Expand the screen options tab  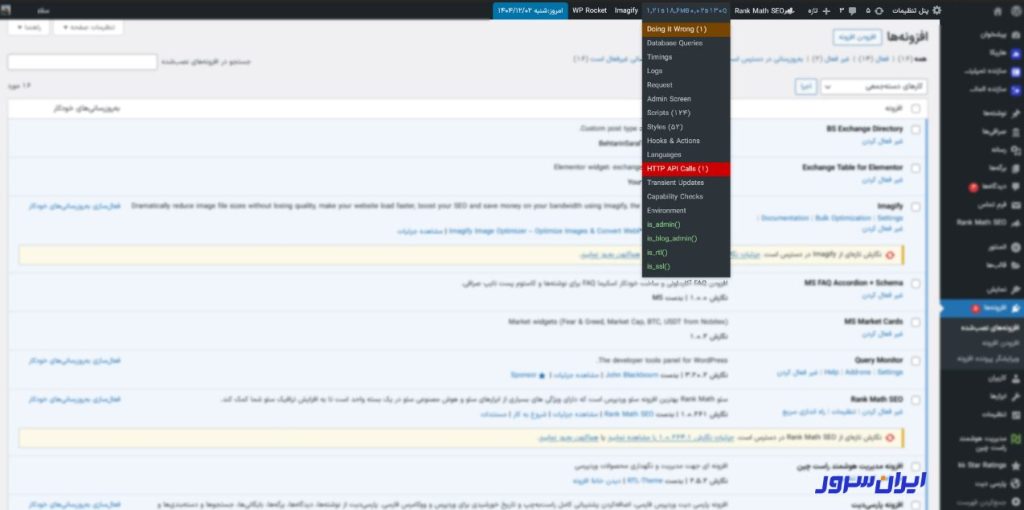pyautogui.click(x=89, y=28)
